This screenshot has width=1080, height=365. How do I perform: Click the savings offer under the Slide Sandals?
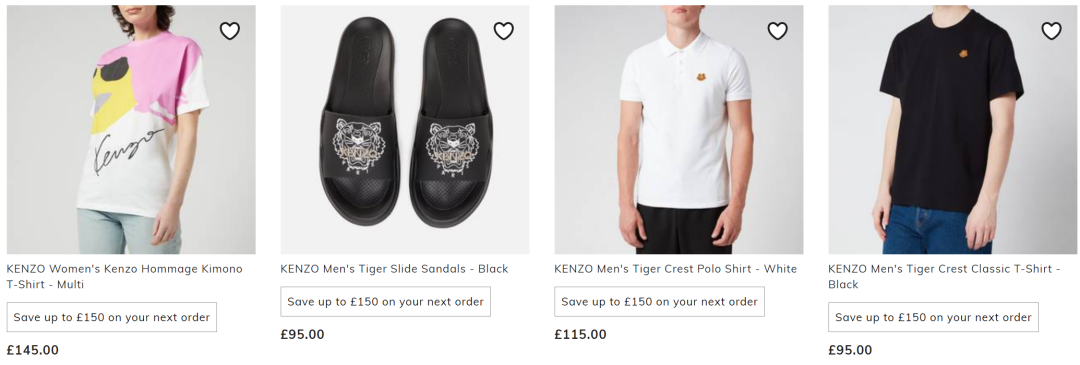point(386,302)
